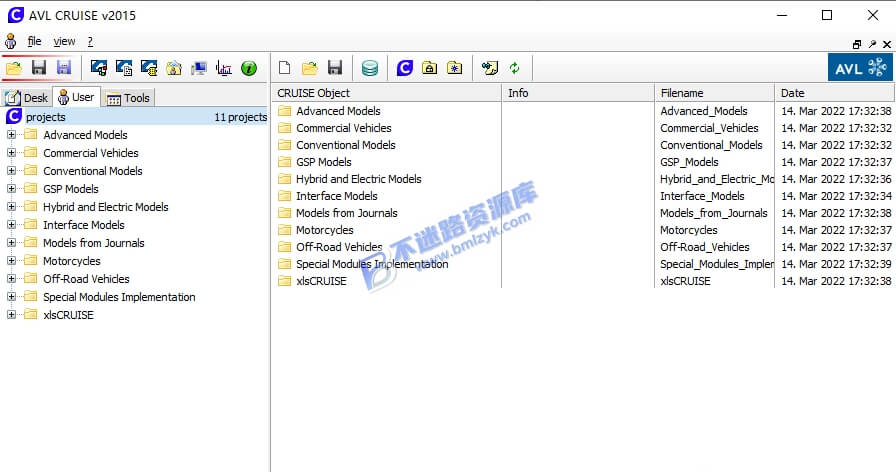Click the blue wrench icon with yellow grid
This screenshot has width=896, height=472.
(149, 68)
